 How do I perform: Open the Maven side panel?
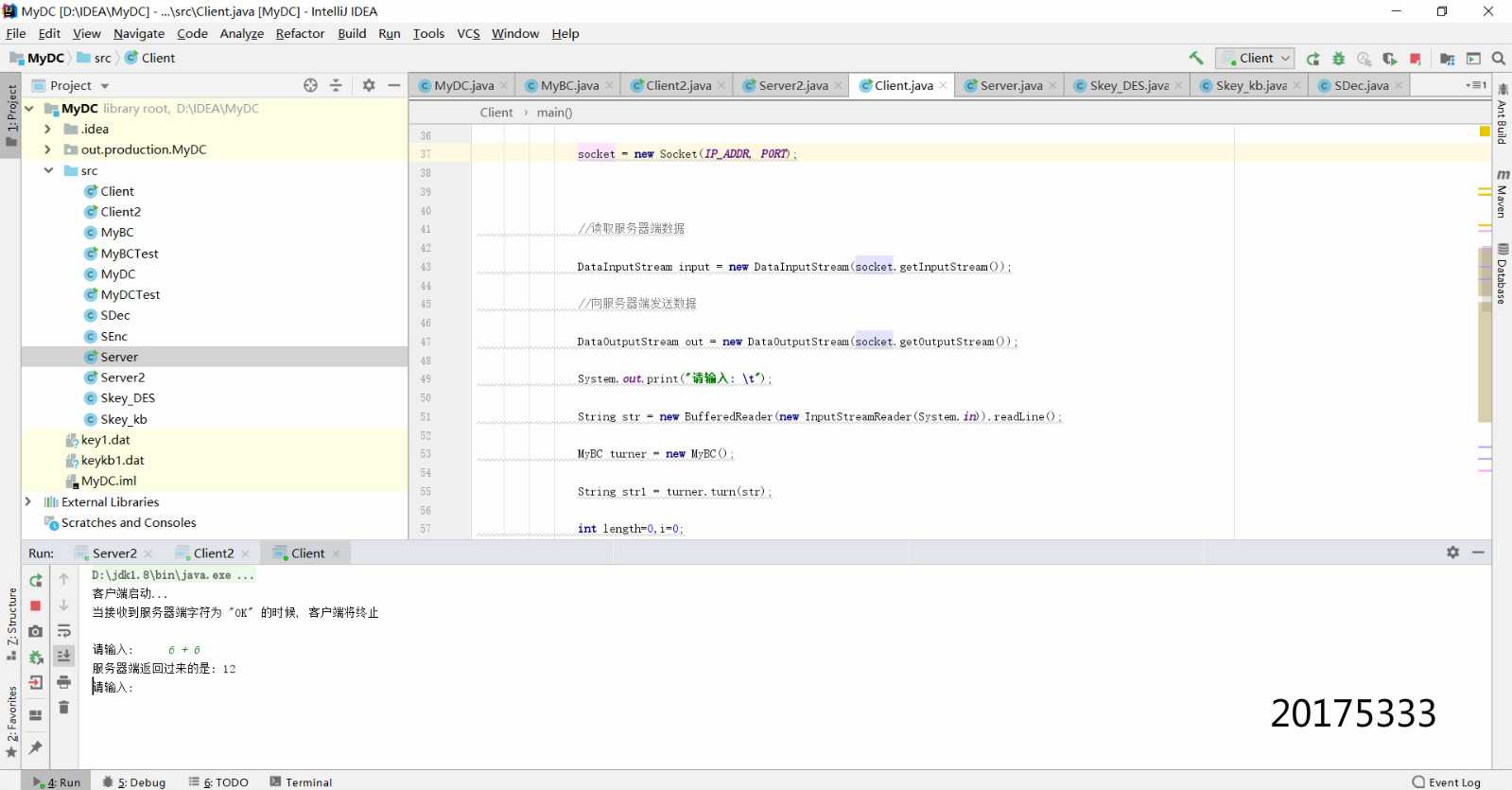1502,194
